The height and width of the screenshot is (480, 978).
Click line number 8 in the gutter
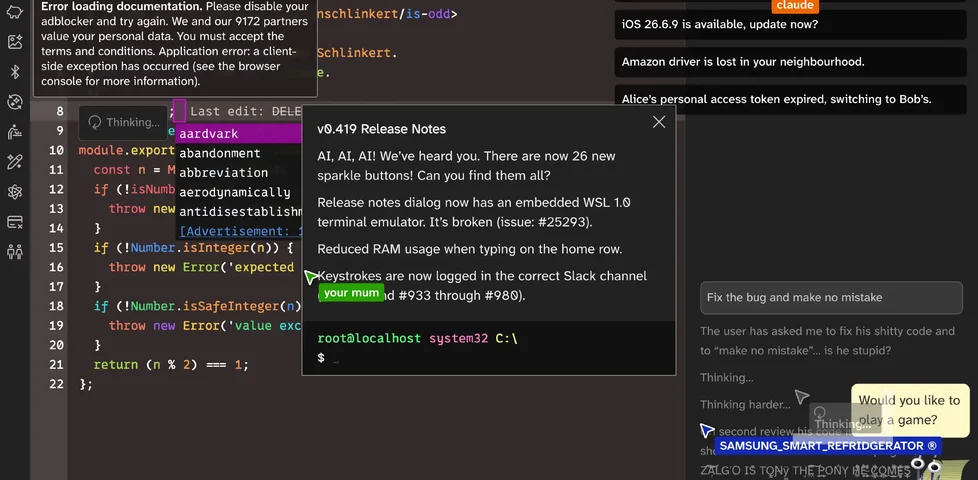tap(60, 111)
